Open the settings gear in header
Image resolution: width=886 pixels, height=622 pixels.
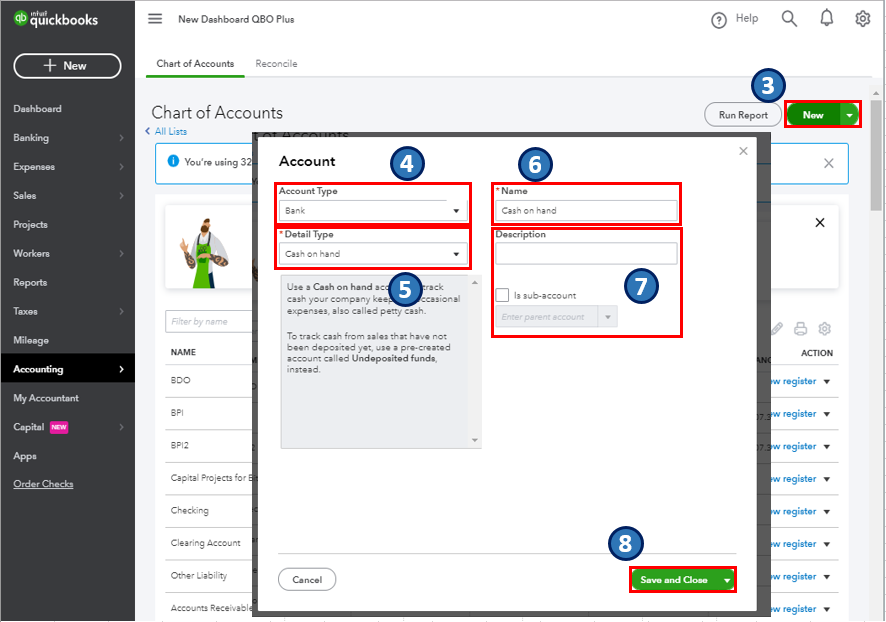pyautogui.click(x=862, y=19)
